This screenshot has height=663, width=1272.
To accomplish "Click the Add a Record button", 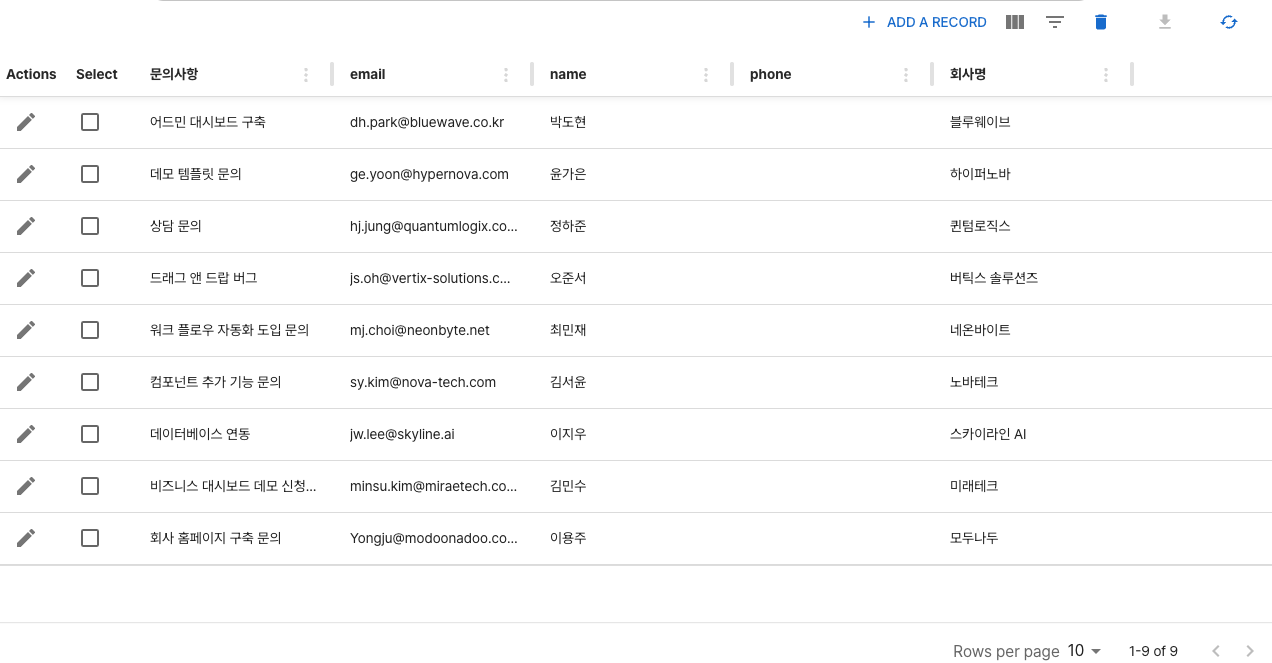I will pos(924,22).
